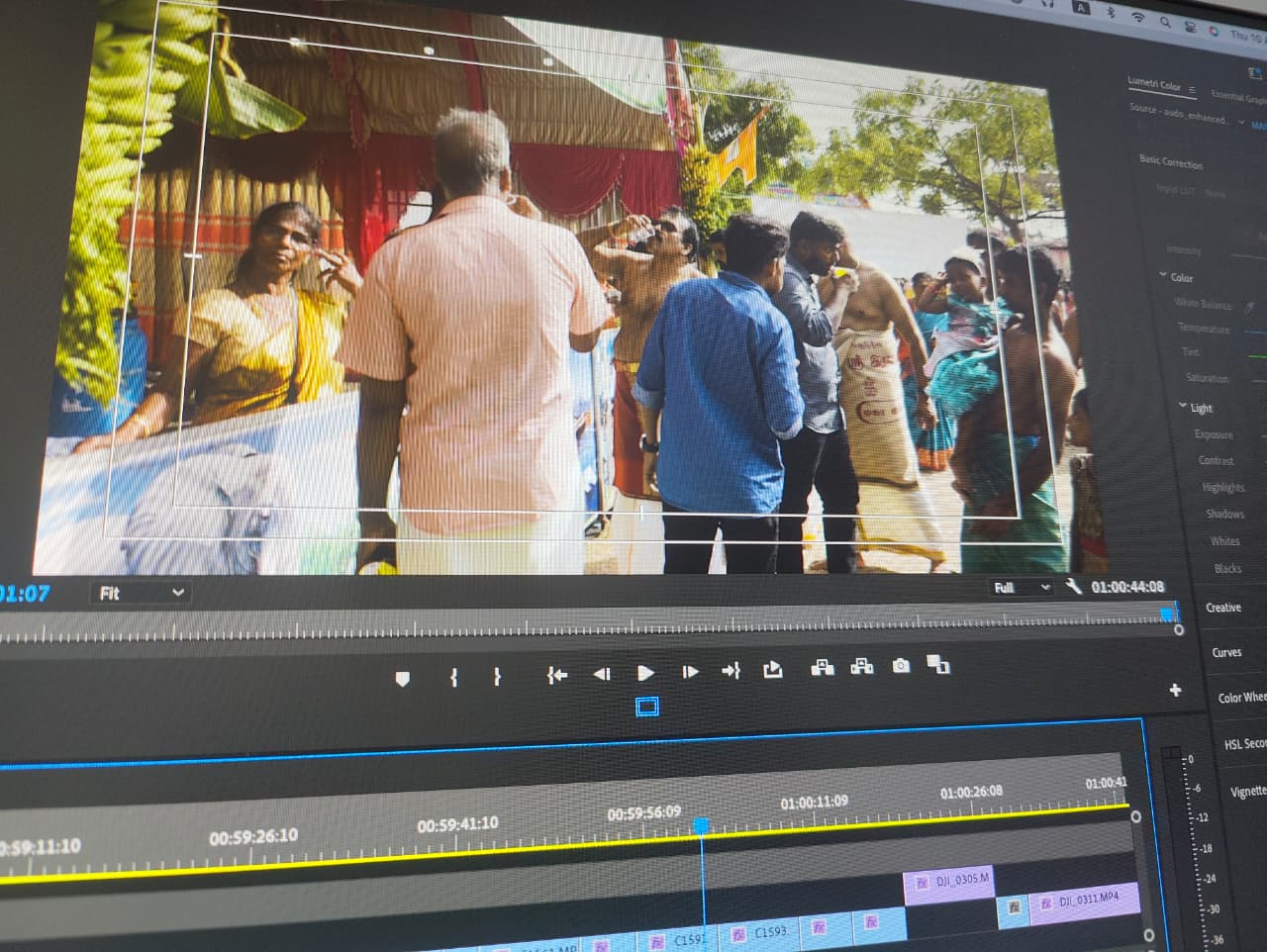The height and width of the screenshot is (952, 1267).
Task: Step forward one frame
Action: tap(690, 672)
